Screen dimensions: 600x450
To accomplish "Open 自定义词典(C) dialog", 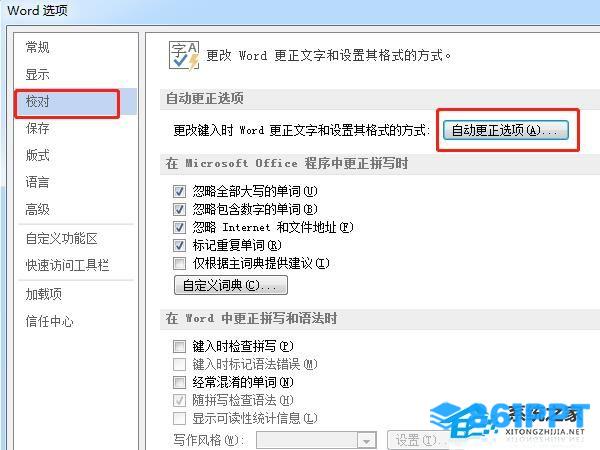I will click(231, 285).
